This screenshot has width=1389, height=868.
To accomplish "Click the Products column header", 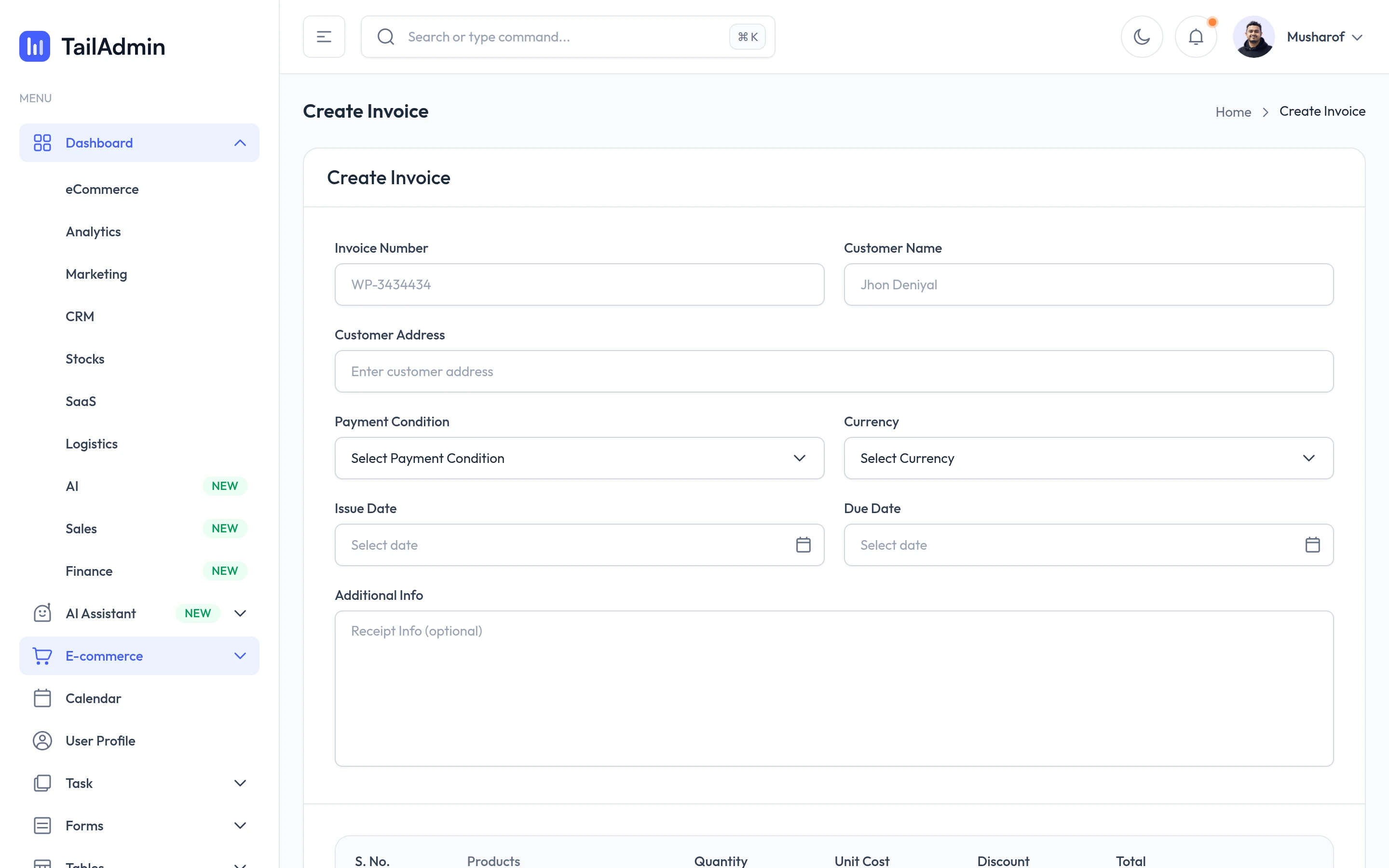I will point(493,861).
